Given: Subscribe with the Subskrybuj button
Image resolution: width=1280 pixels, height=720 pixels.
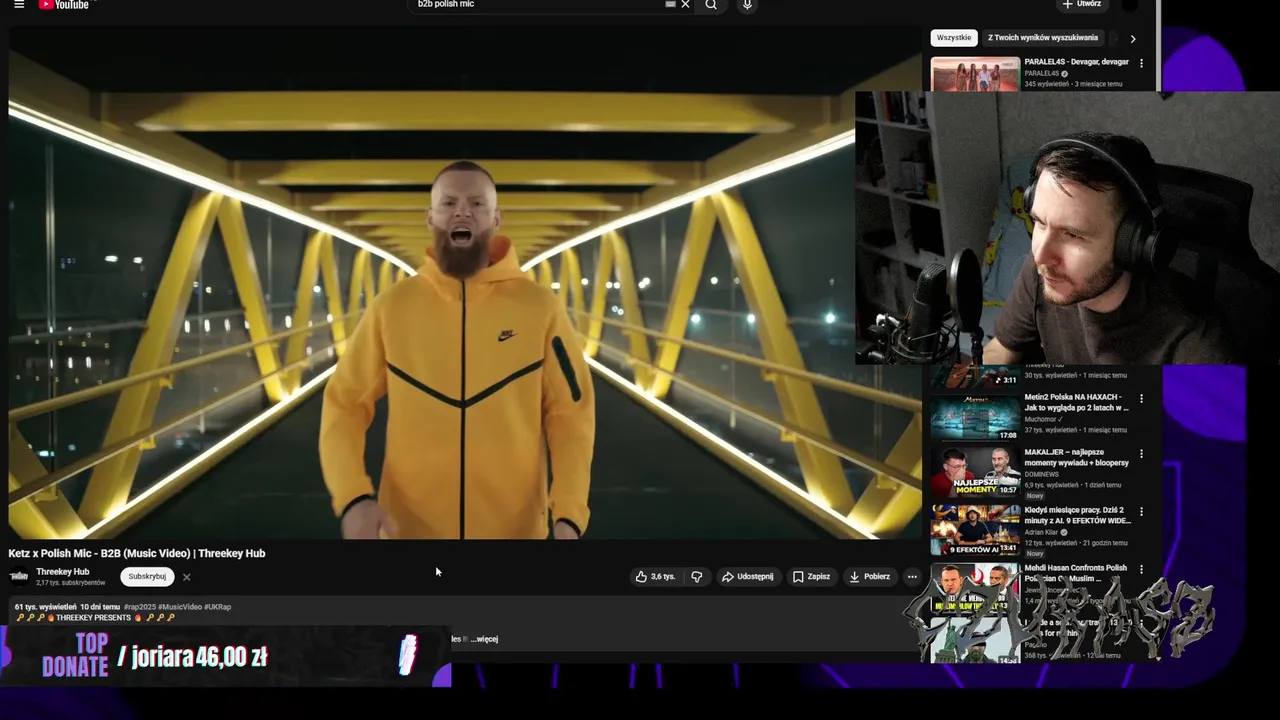Looking at the screenshot, I should tap(147, 577).
